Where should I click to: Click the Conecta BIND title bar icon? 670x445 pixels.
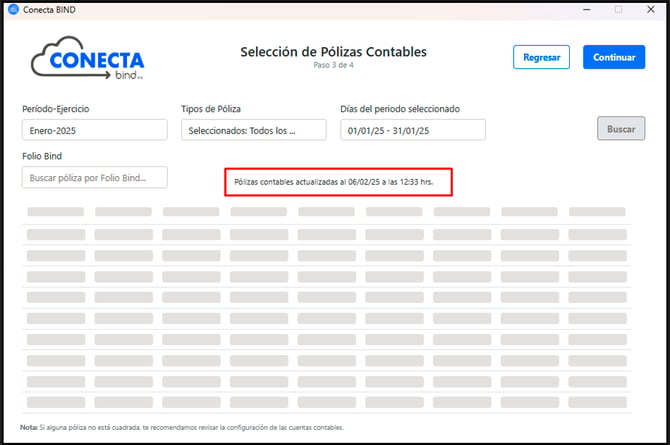point(13,9)
